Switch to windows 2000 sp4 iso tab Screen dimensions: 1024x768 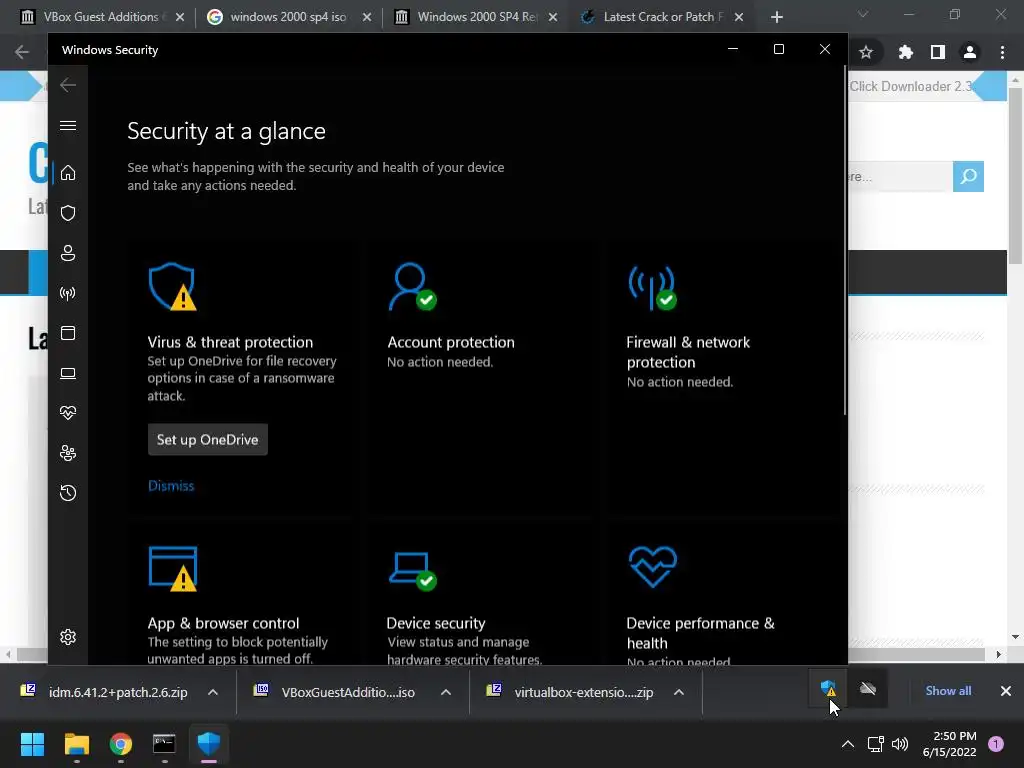coord(288,17)
